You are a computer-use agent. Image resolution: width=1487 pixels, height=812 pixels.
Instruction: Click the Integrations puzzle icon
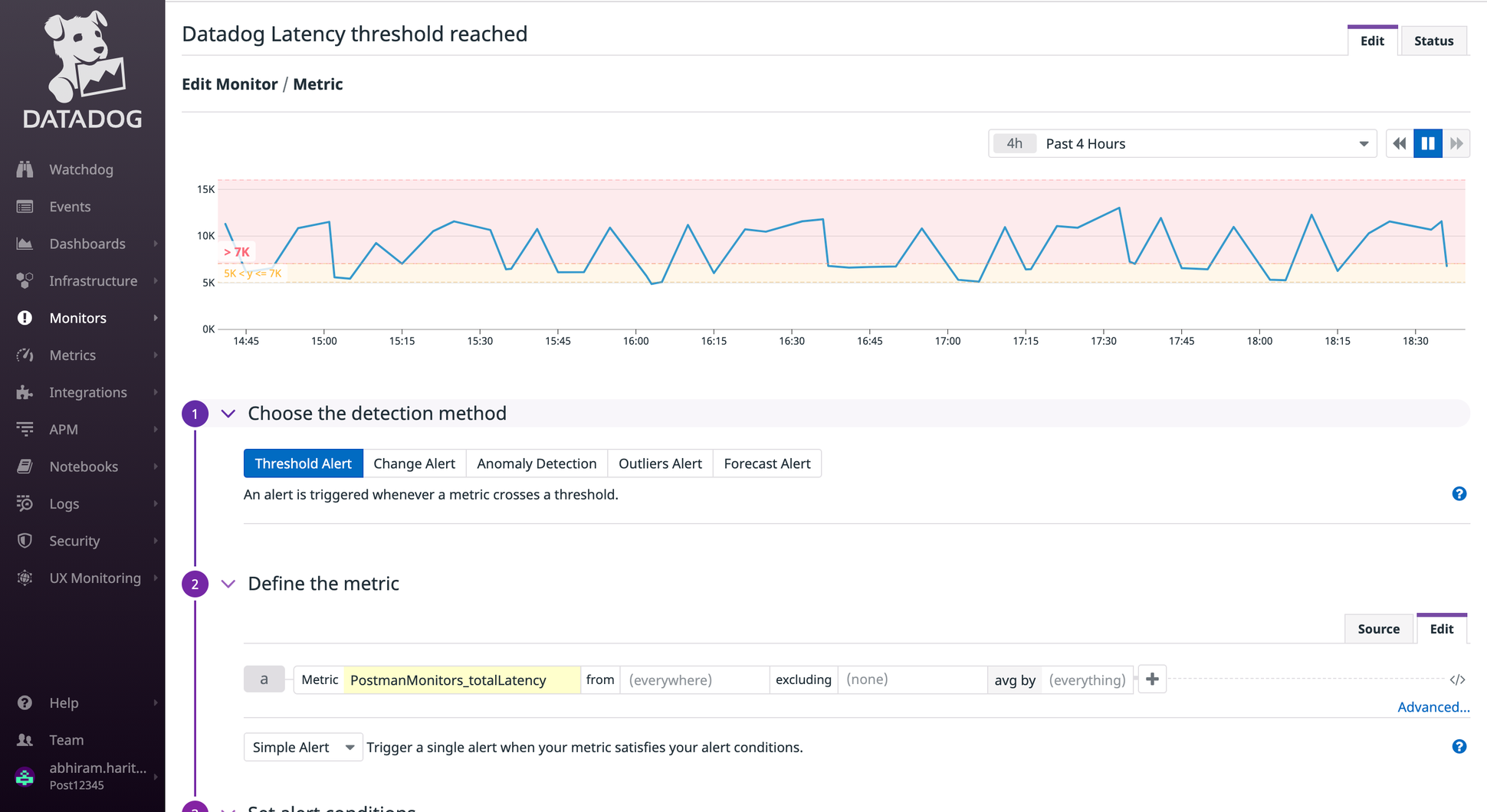(25, 392)
